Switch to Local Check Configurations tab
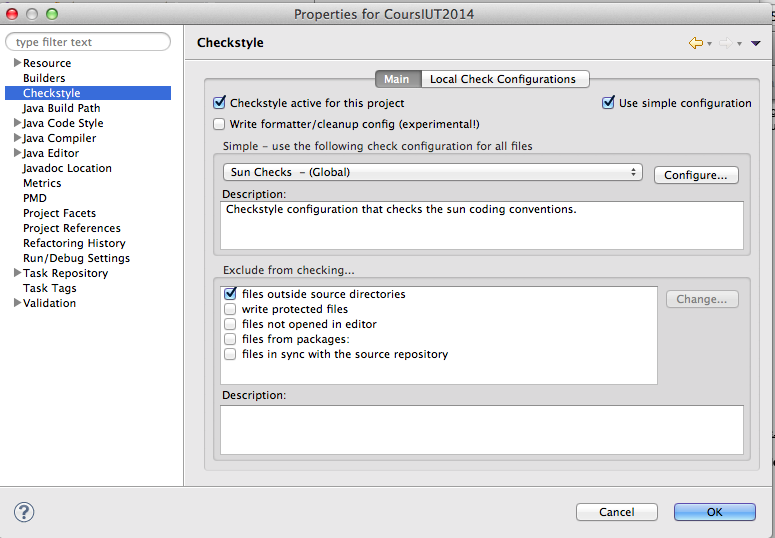 pos(503,79)
